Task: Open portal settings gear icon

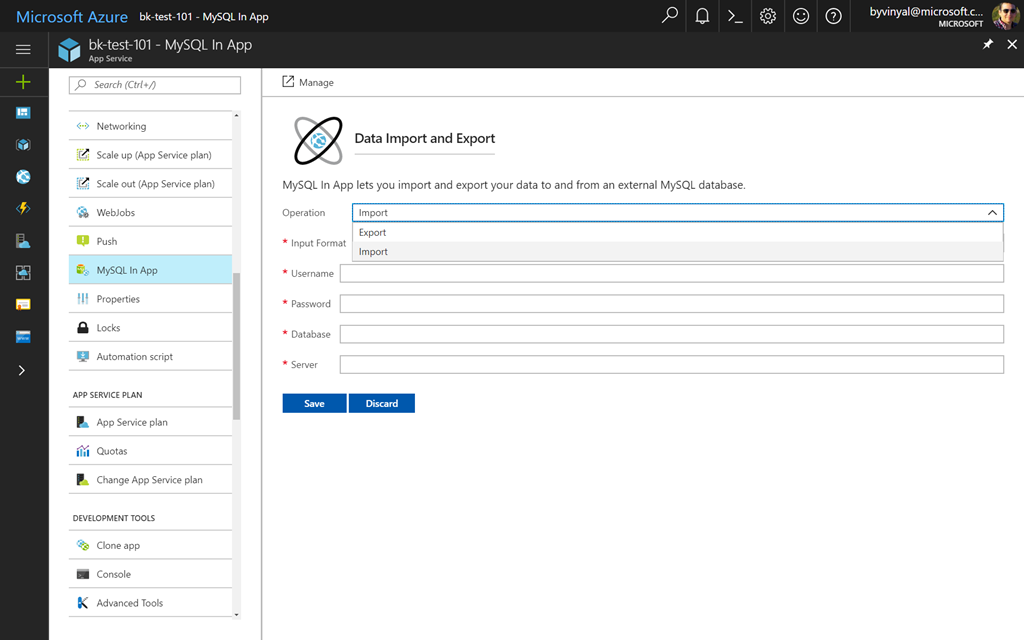Action: (x=768, y=16)
